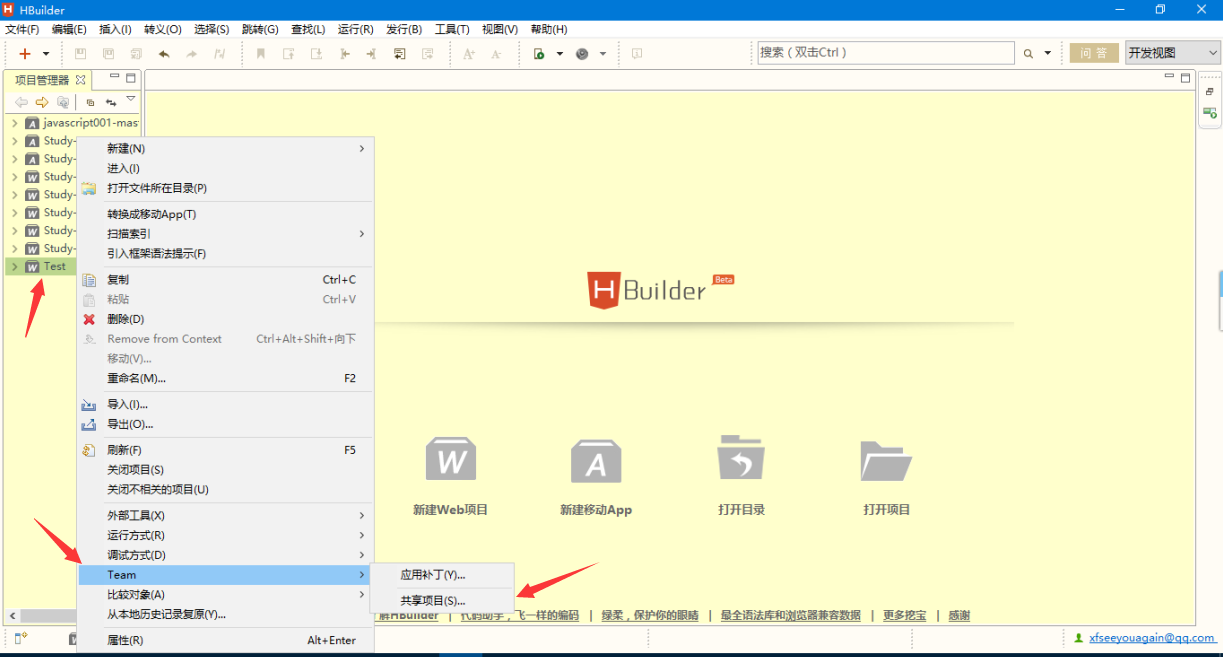Click into the 搜索 search field

point(884,53)
